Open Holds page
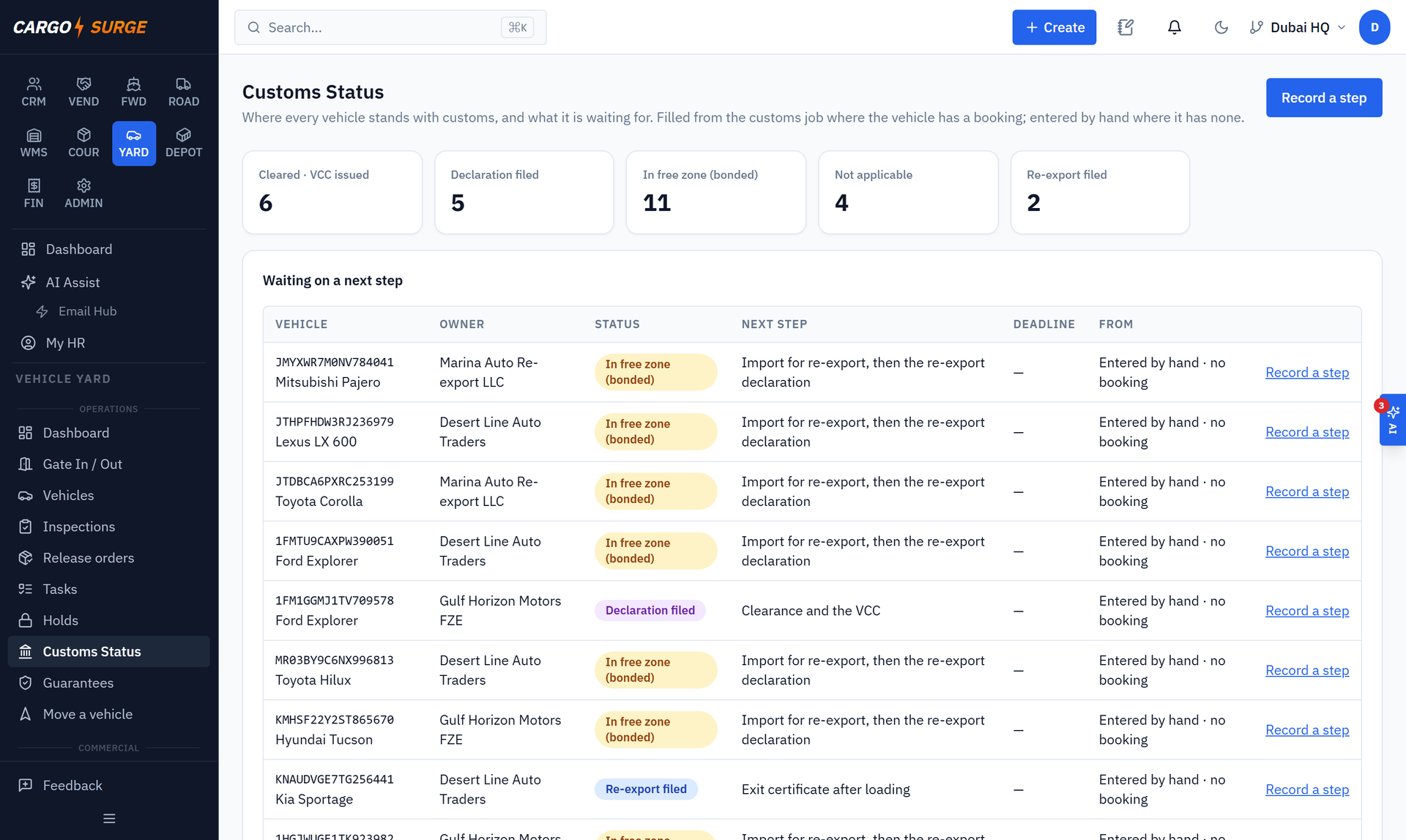 point(108,620)
